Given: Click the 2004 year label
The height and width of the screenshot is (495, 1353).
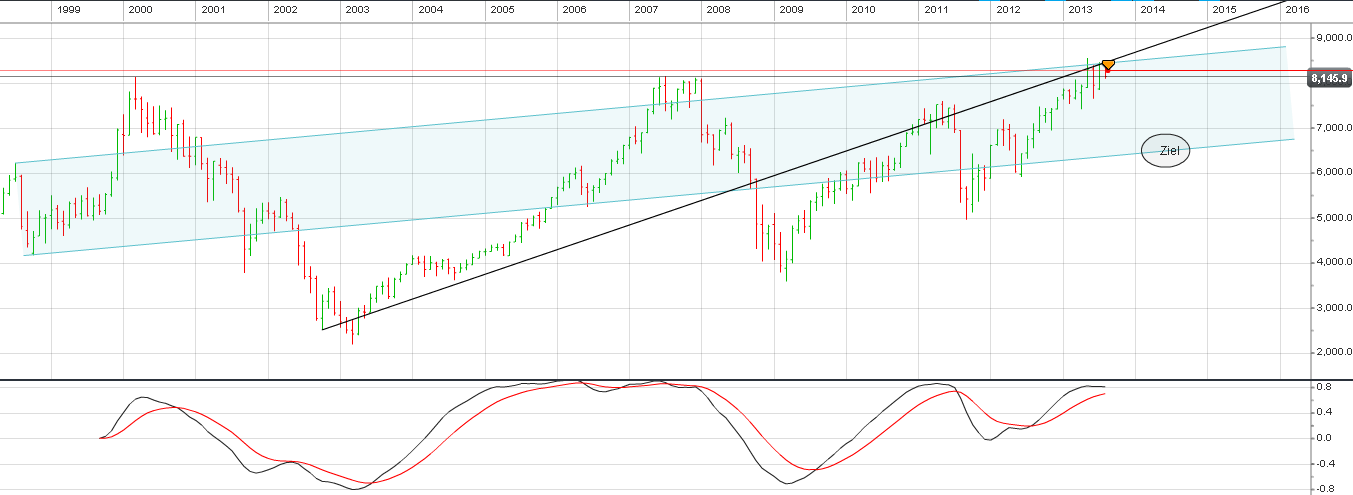Looking at the screenshot, I should (431, 9).
